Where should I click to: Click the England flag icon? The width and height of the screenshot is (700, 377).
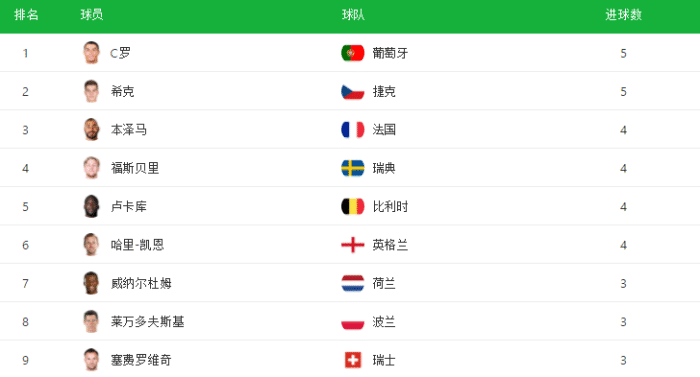click(353, 245)
